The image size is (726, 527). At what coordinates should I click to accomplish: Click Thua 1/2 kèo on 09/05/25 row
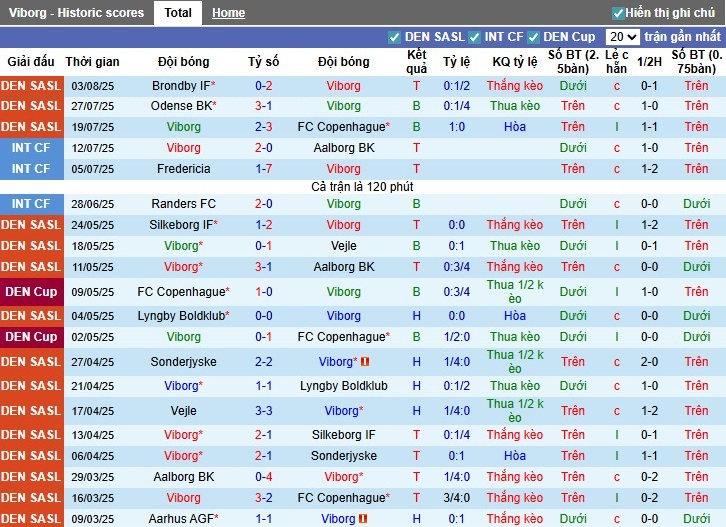(514, 292)
